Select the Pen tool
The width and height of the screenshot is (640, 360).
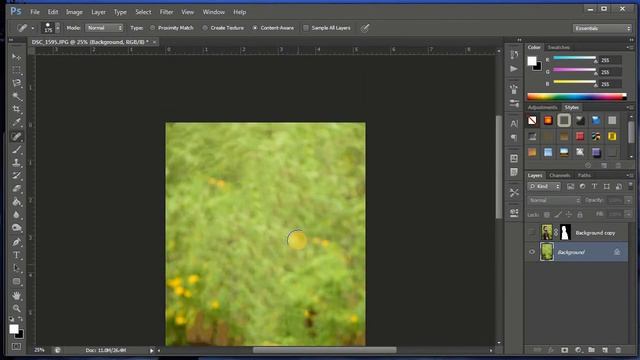coord(16,242)
